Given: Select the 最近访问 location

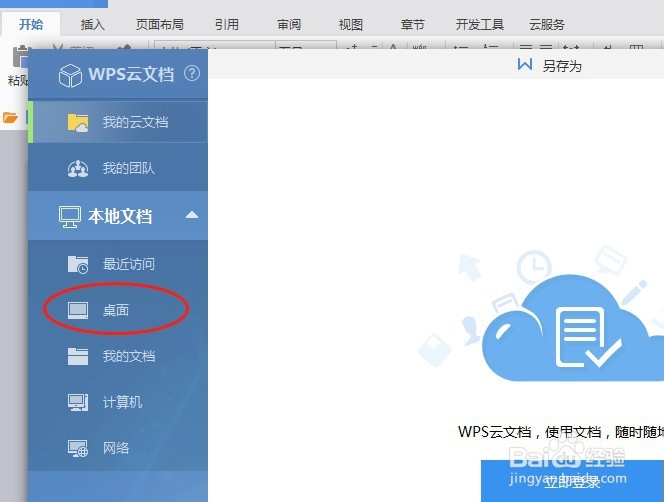Looking at the screenshot, I should [118, 264].
